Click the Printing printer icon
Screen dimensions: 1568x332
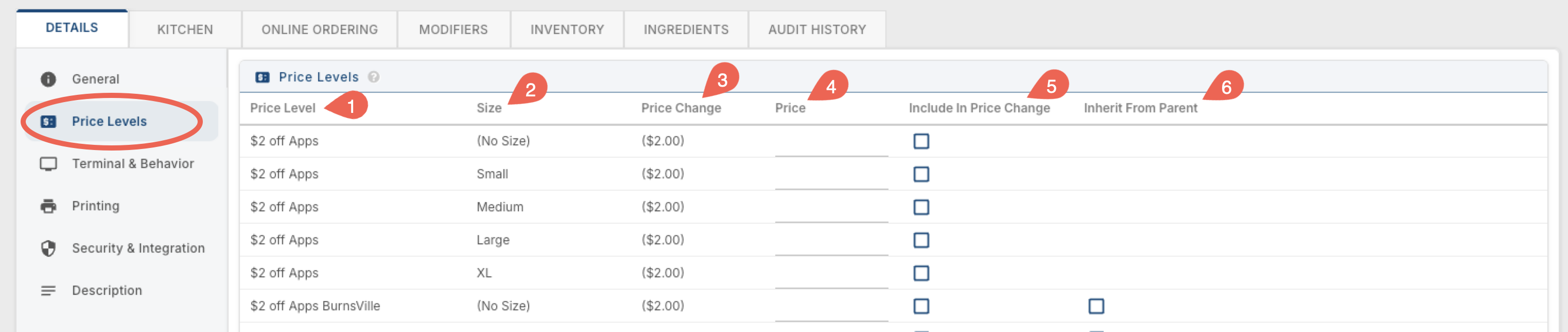(48, 206)
